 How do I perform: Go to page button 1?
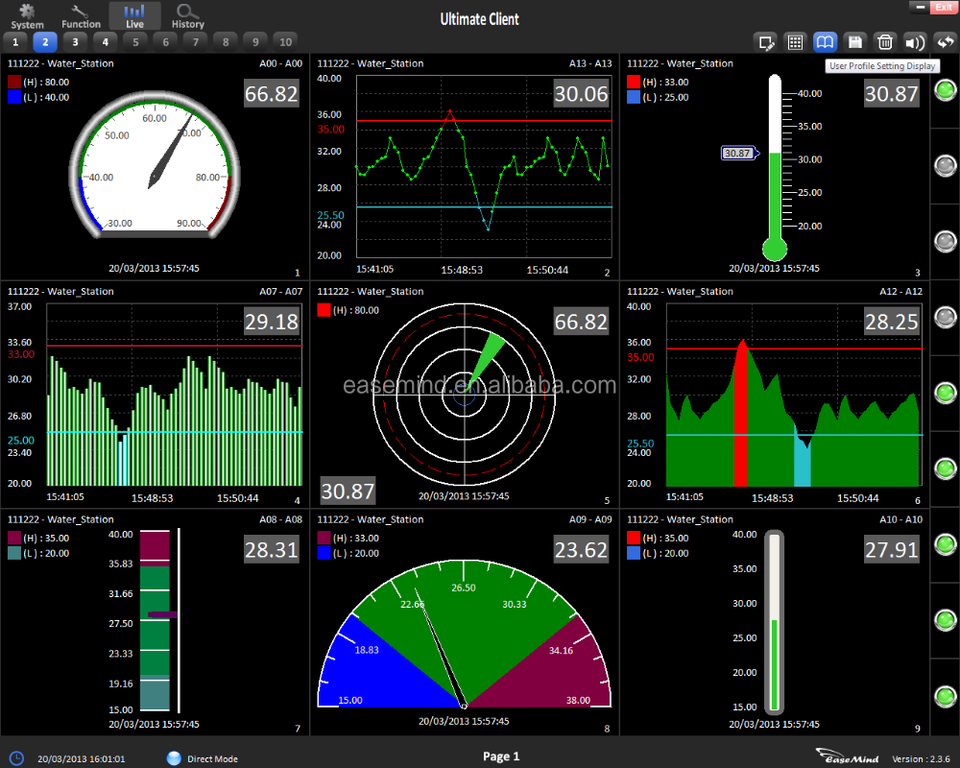click(15, 42)
